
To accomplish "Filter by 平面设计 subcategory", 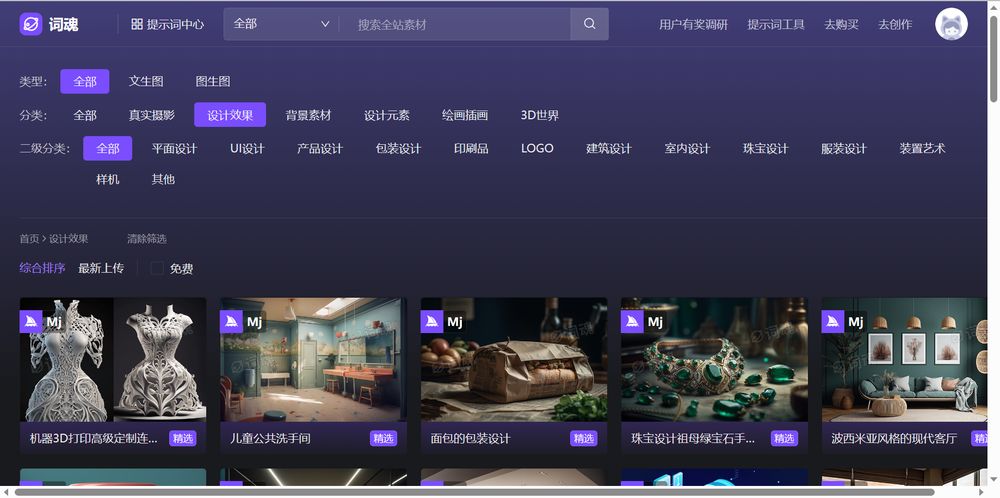I will coord(175,149).
